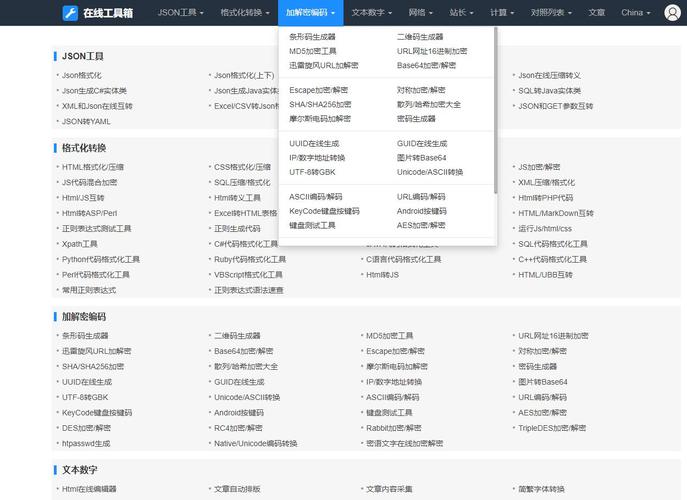
Task: Choose MD5加密工具 in the dropdown menu
Action: [x=312, y=51]
